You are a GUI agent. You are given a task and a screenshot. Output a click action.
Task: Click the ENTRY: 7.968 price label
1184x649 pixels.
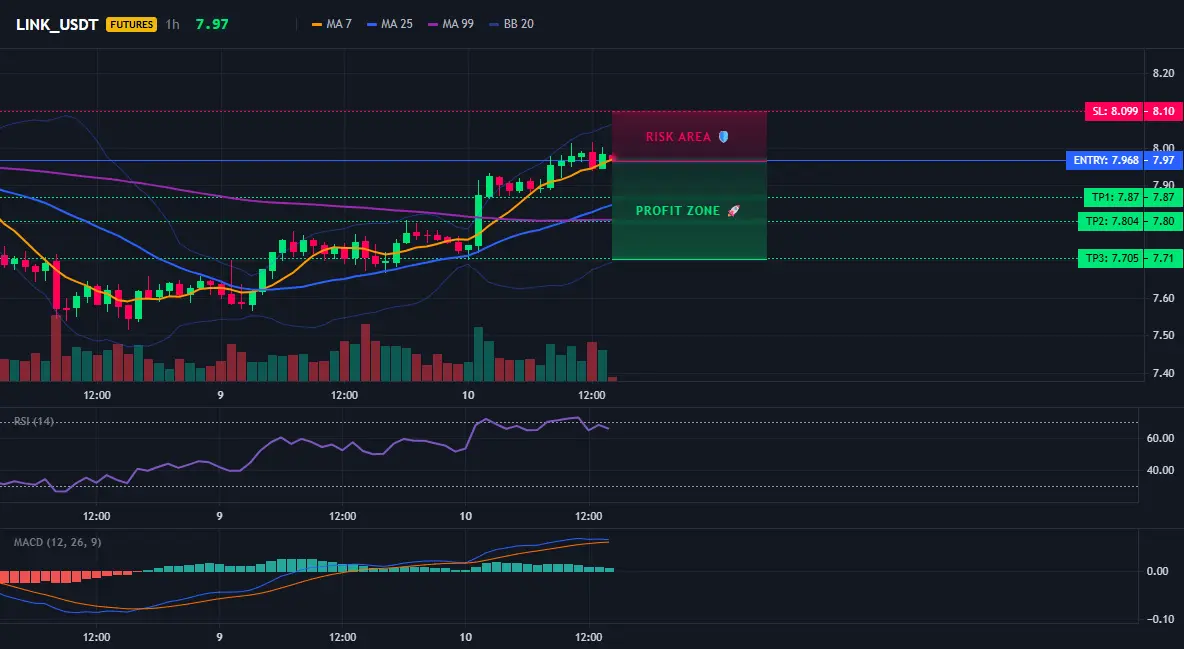coord(1105,160)
